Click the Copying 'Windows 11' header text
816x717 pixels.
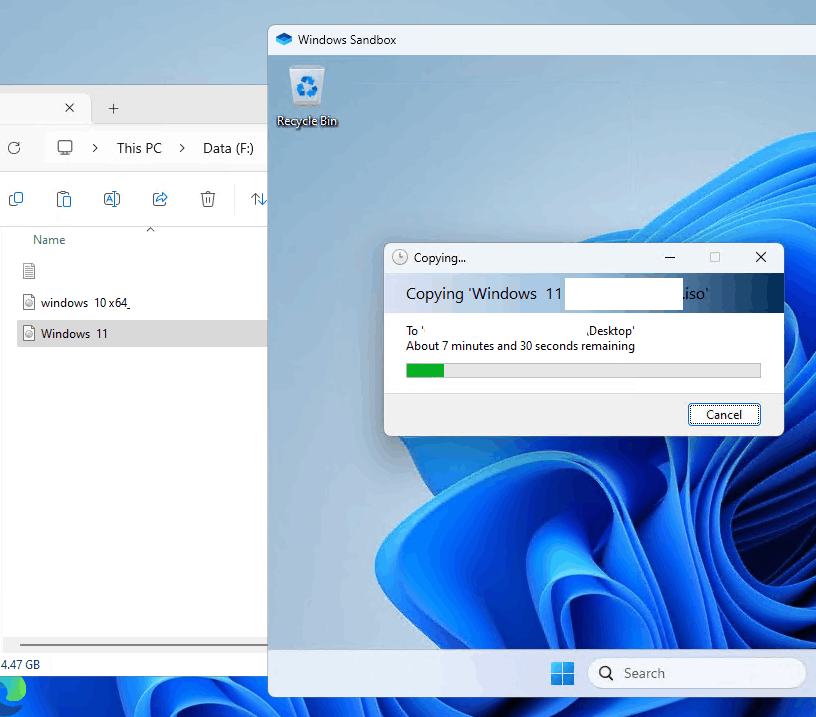click(483, 294)
